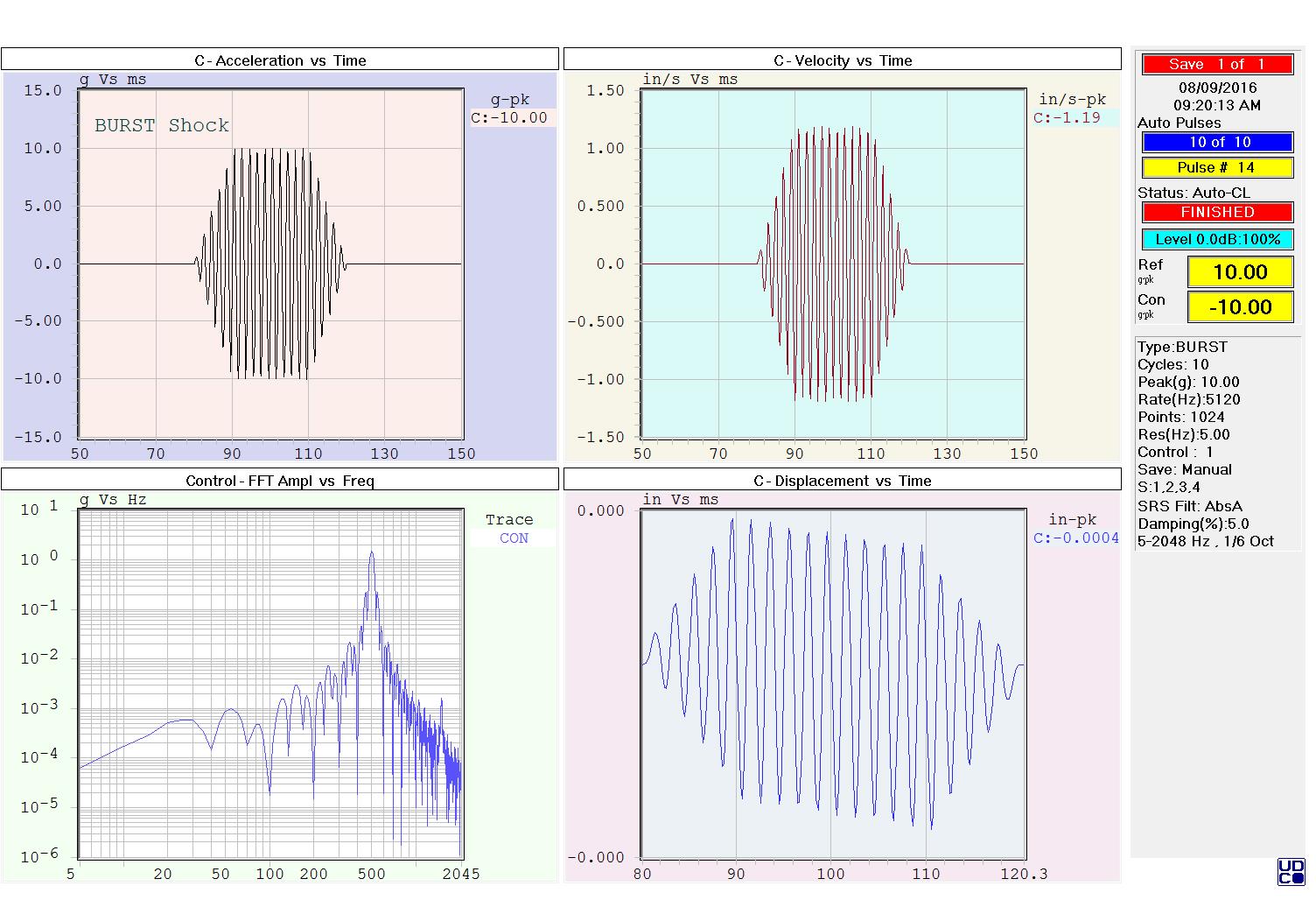Open the C-Acceleration vs Time title bar
Image resolution: width=1316 pixels, height=914 pixels.
(280, 60)
